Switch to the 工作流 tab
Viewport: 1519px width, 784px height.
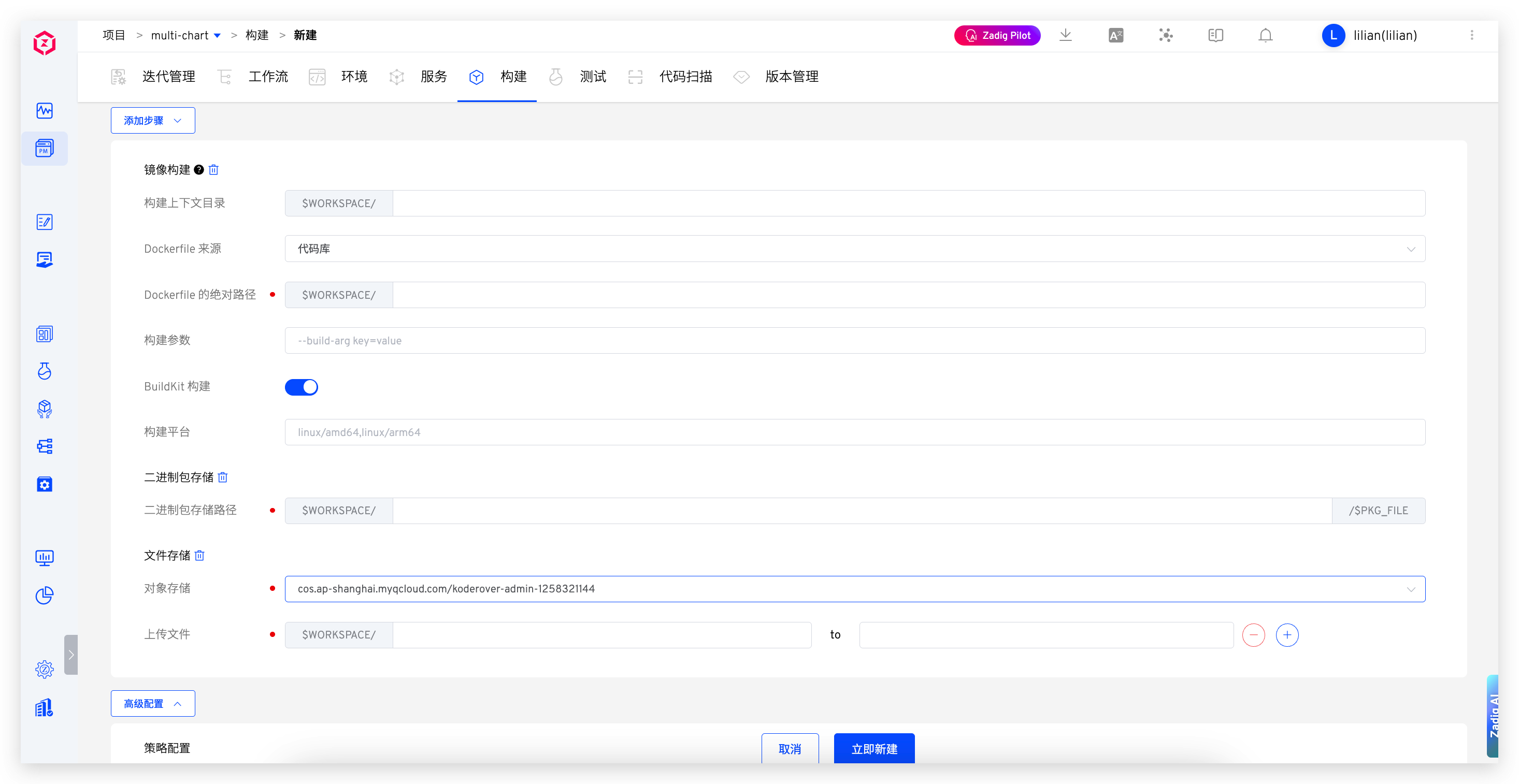[268, 77]
